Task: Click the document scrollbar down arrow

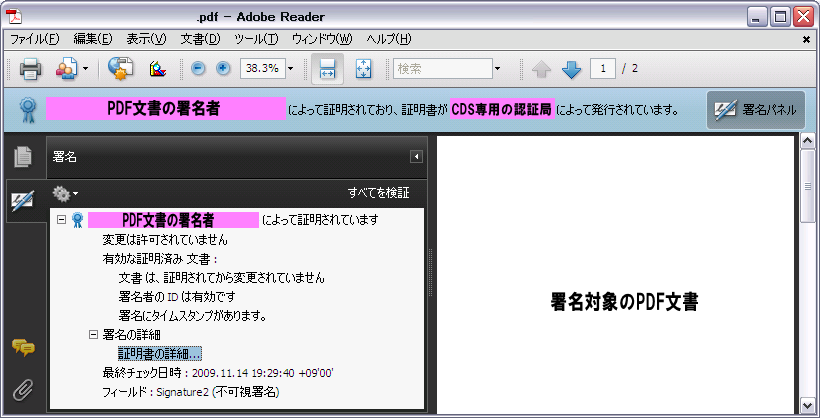Action: [x=808, y=404]
